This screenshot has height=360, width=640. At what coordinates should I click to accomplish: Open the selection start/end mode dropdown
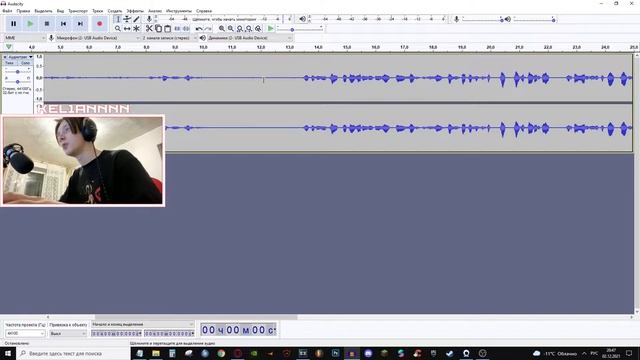tap(142, 324)
